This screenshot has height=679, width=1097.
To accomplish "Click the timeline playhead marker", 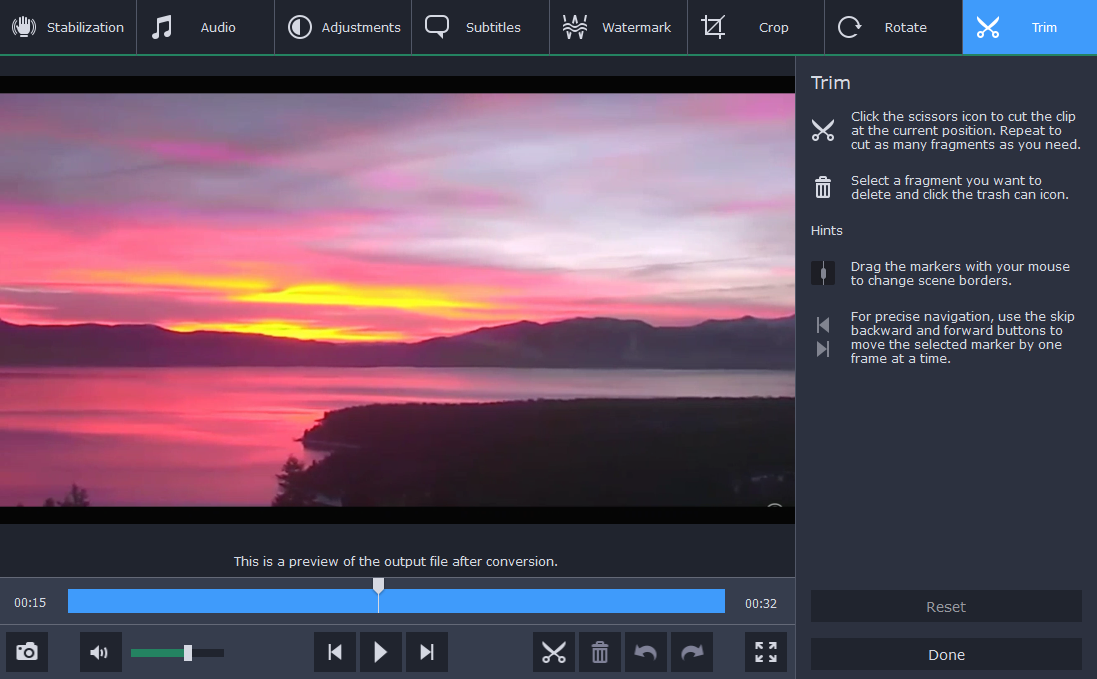I will [378, 585].
